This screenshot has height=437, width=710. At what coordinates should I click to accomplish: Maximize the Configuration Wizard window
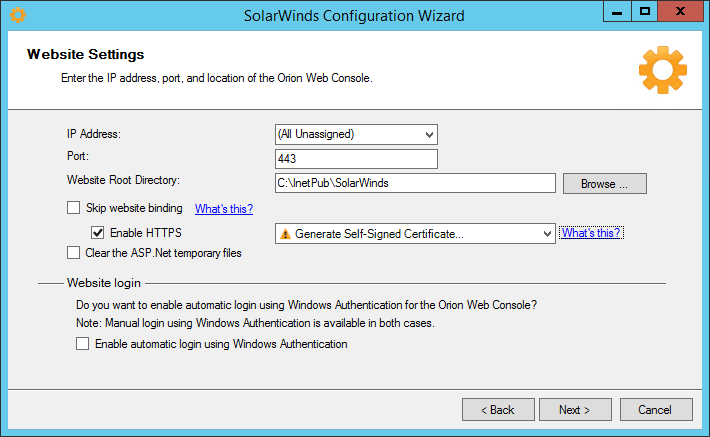[x=645, y=12]
